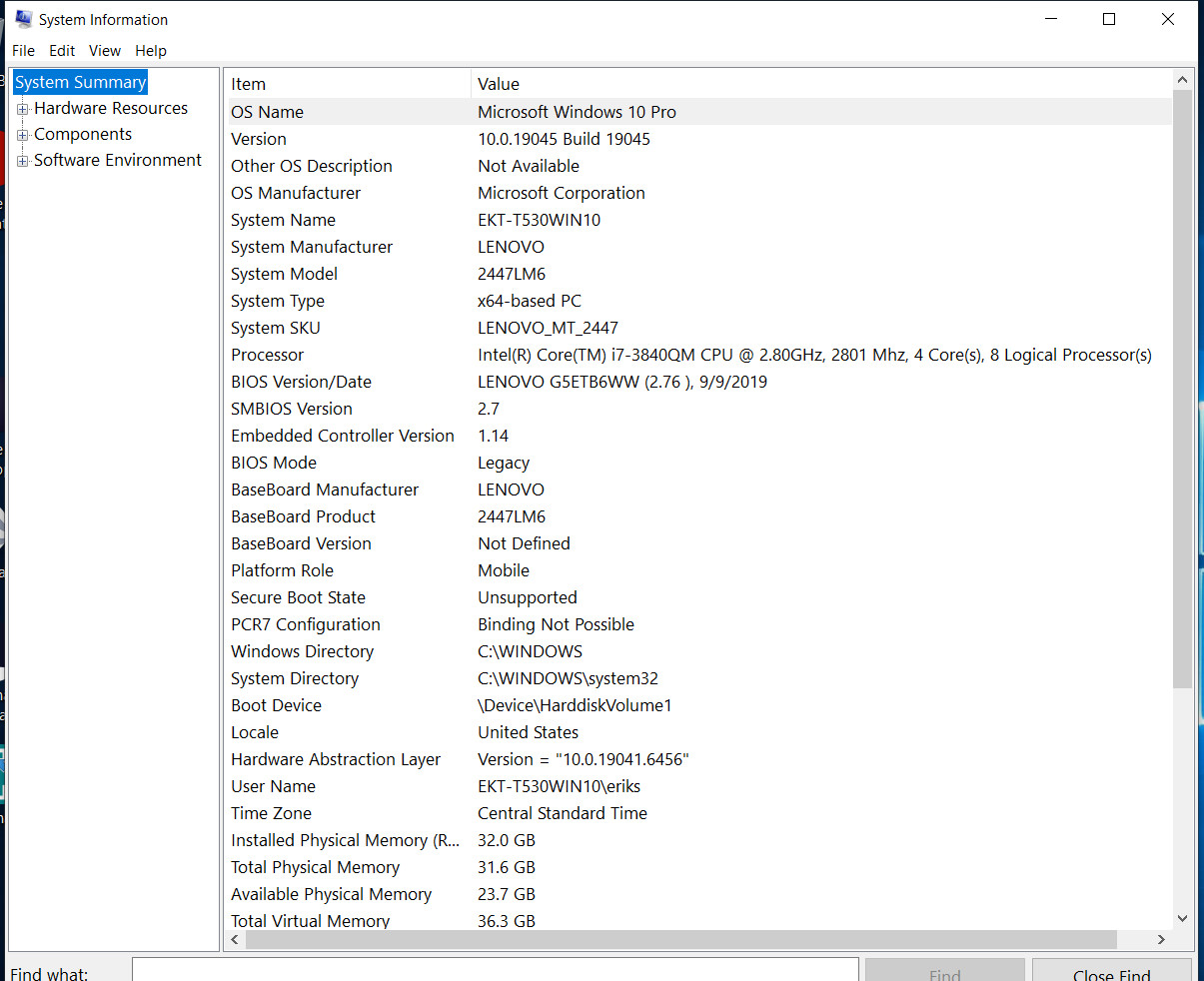Click 'Windows Directory' item
The height and width of the screenshot is (981, 1204).
[x=303, y=651]
